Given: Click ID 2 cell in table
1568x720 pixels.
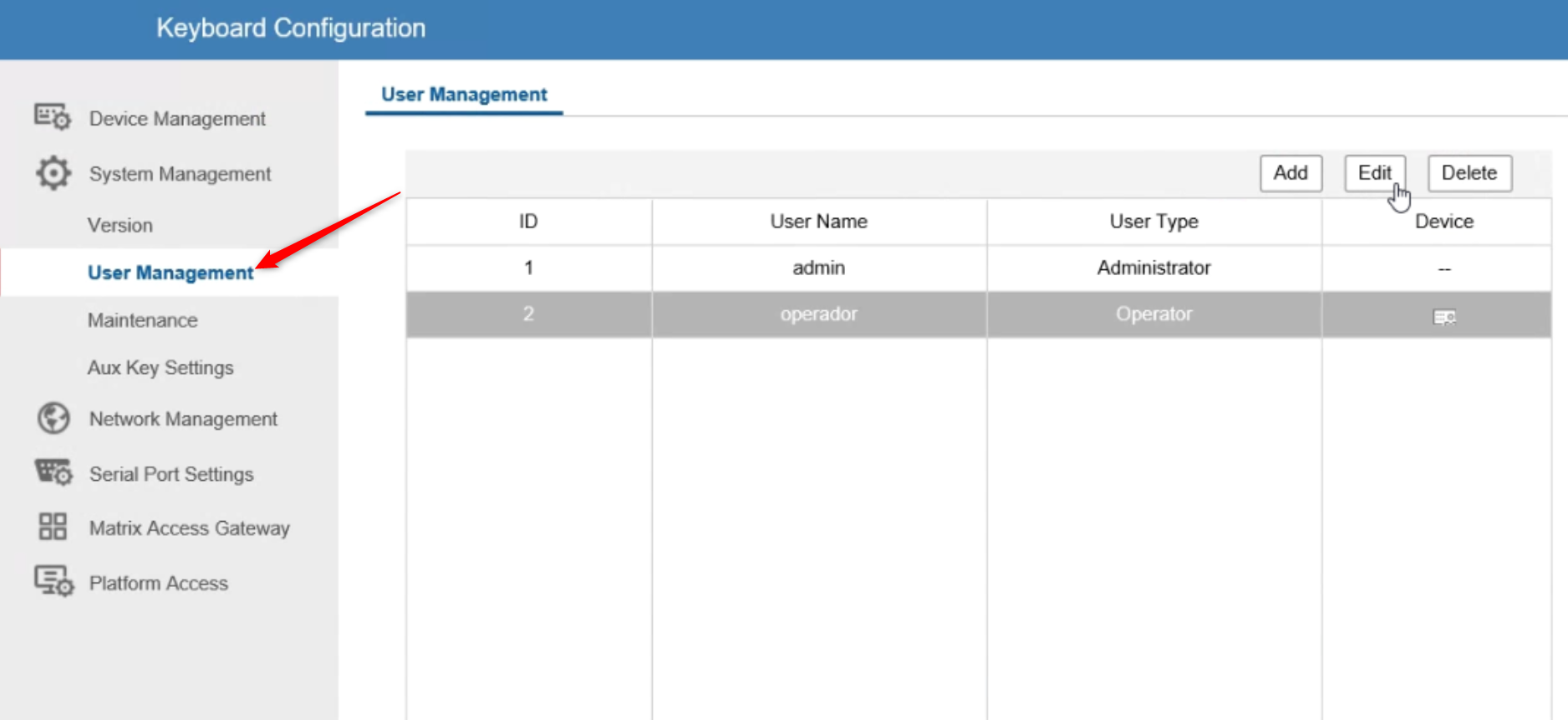Looking at the screenshot, I should tap(528, 314).
